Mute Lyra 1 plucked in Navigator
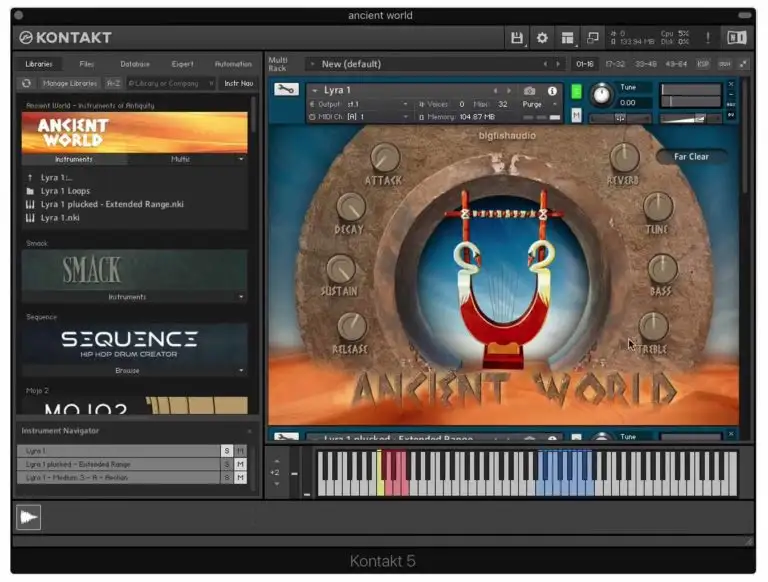This screenshot has width=768, height=582. click(x=240, y=464)
